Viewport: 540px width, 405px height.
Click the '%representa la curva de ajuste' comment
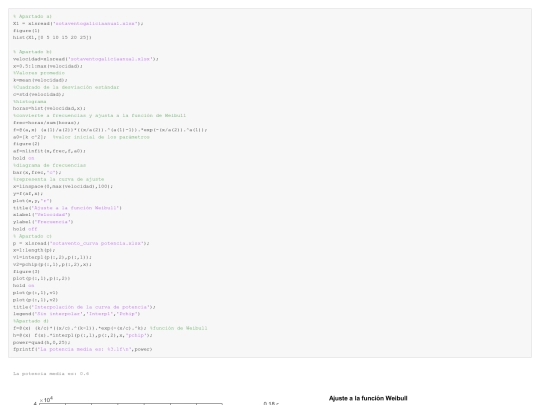(x=58, y=179)
